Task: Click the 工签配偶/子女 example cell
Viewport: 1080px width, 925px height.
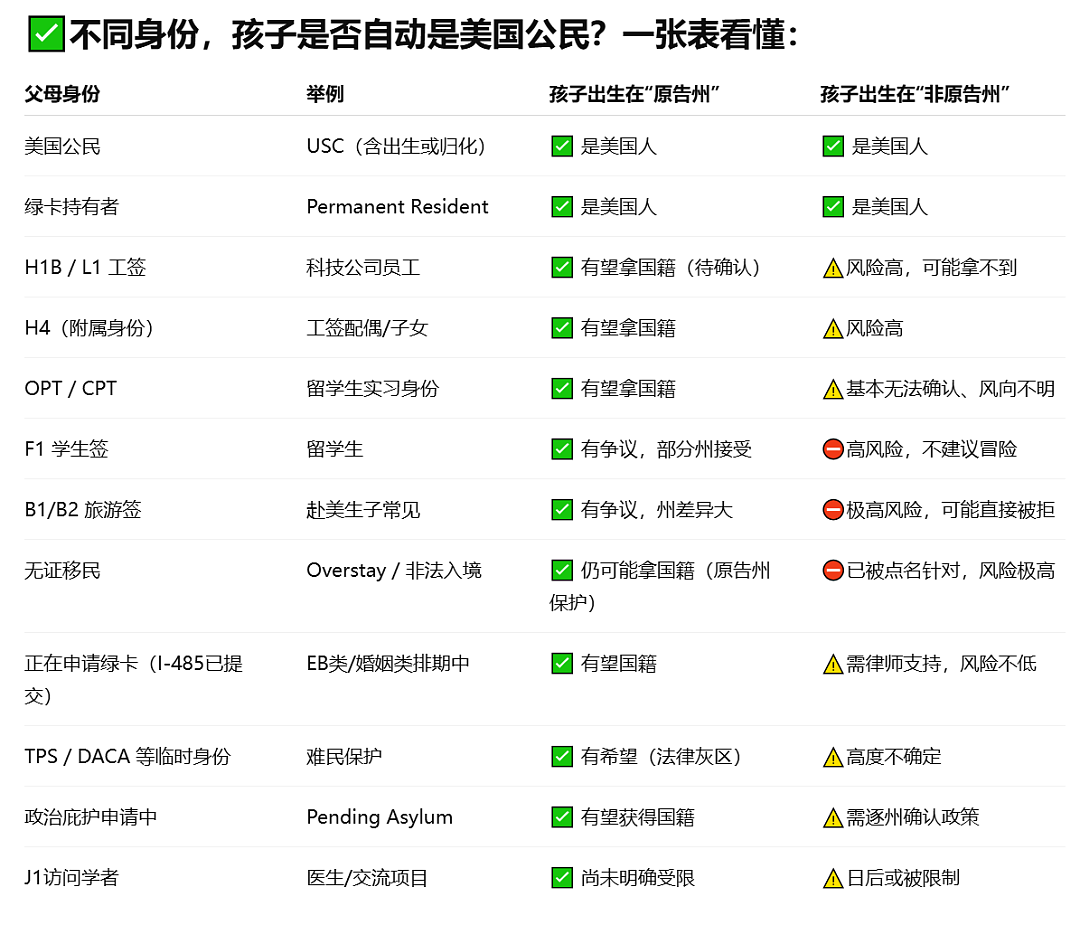Action: (x=367, y=328)
